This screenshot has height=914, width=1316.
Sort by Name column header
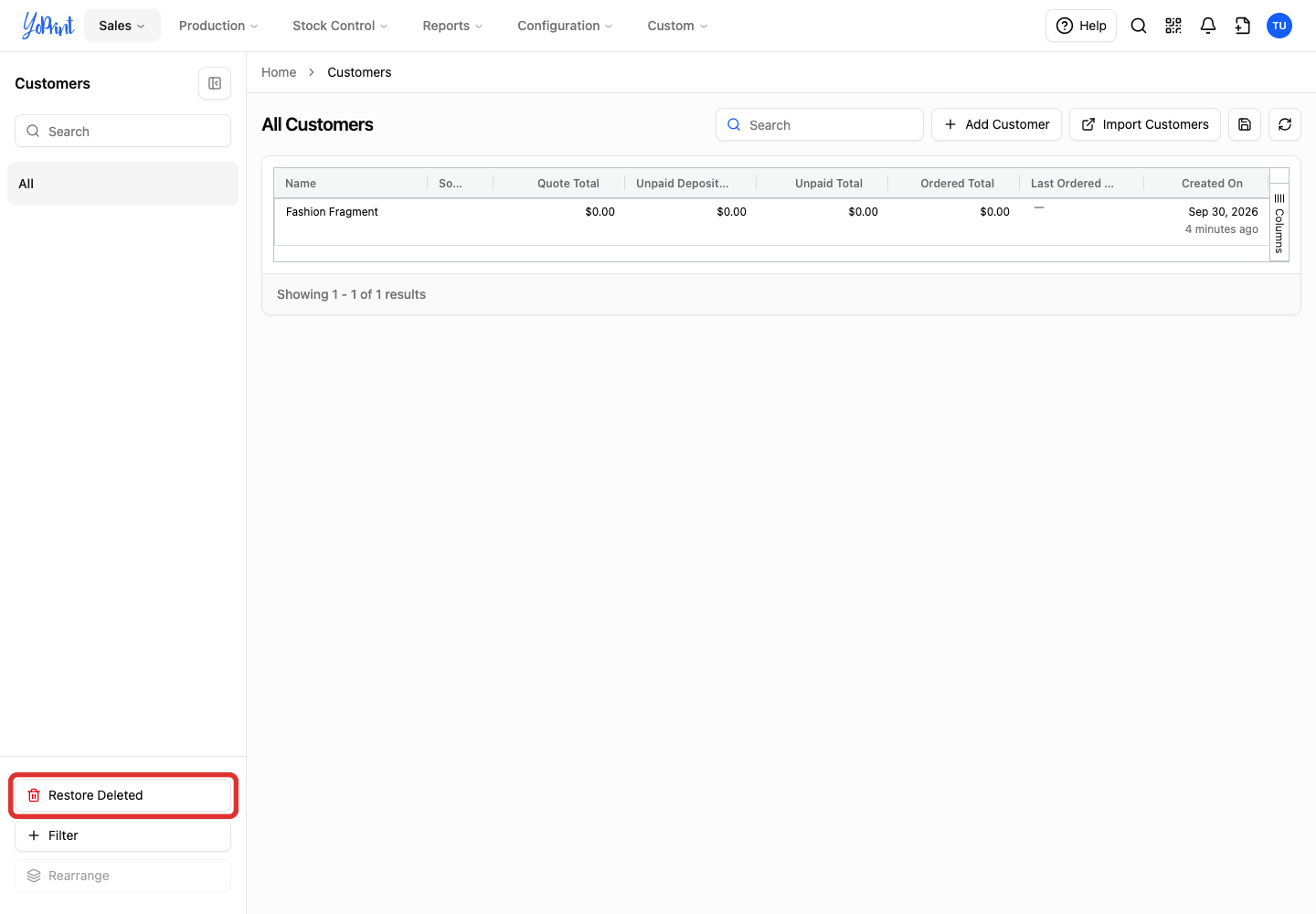tap(351, 183)
